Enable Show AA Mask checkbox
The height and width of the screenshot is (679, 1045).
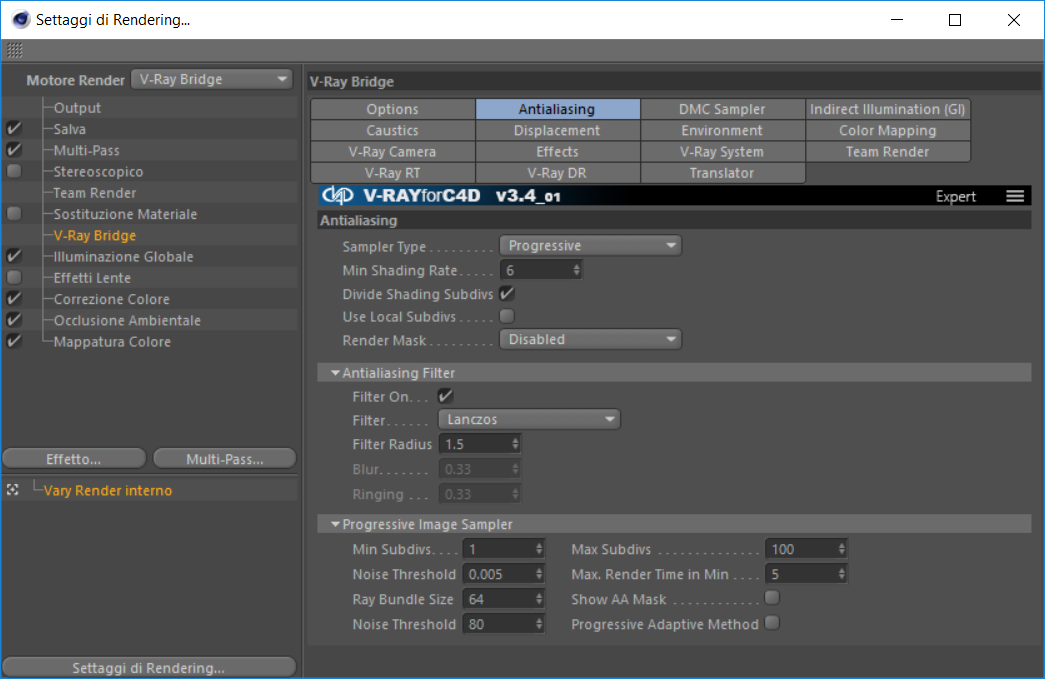[772, 598]
